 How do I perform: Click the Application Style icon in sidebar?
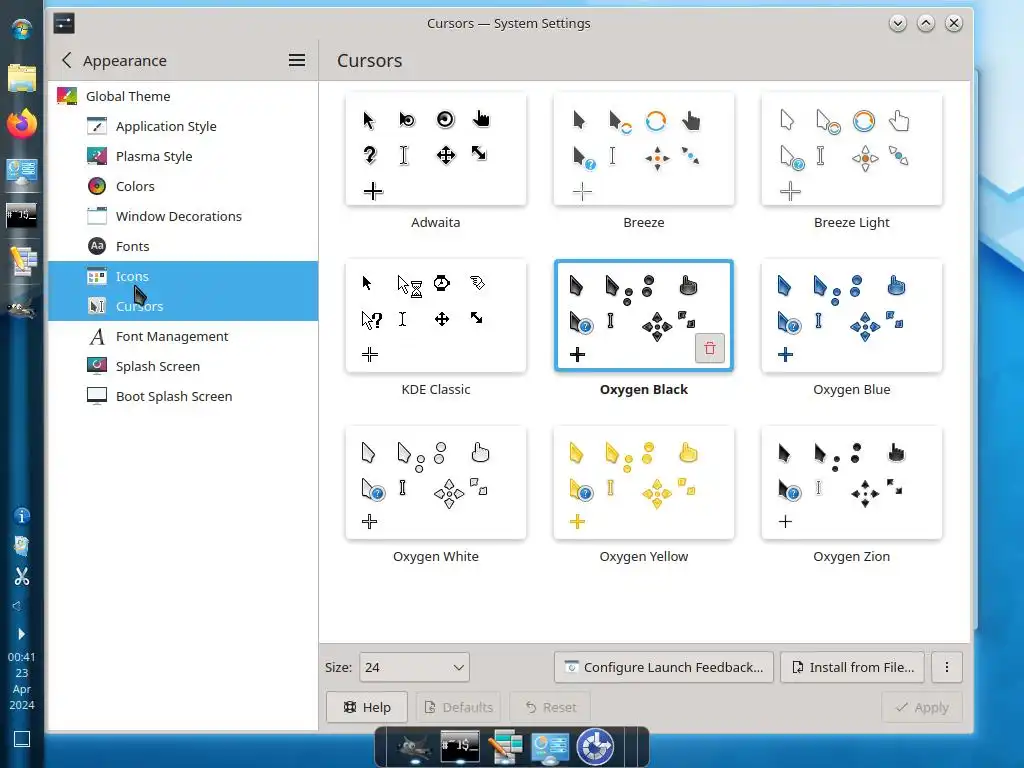click(x=97, y=126)
